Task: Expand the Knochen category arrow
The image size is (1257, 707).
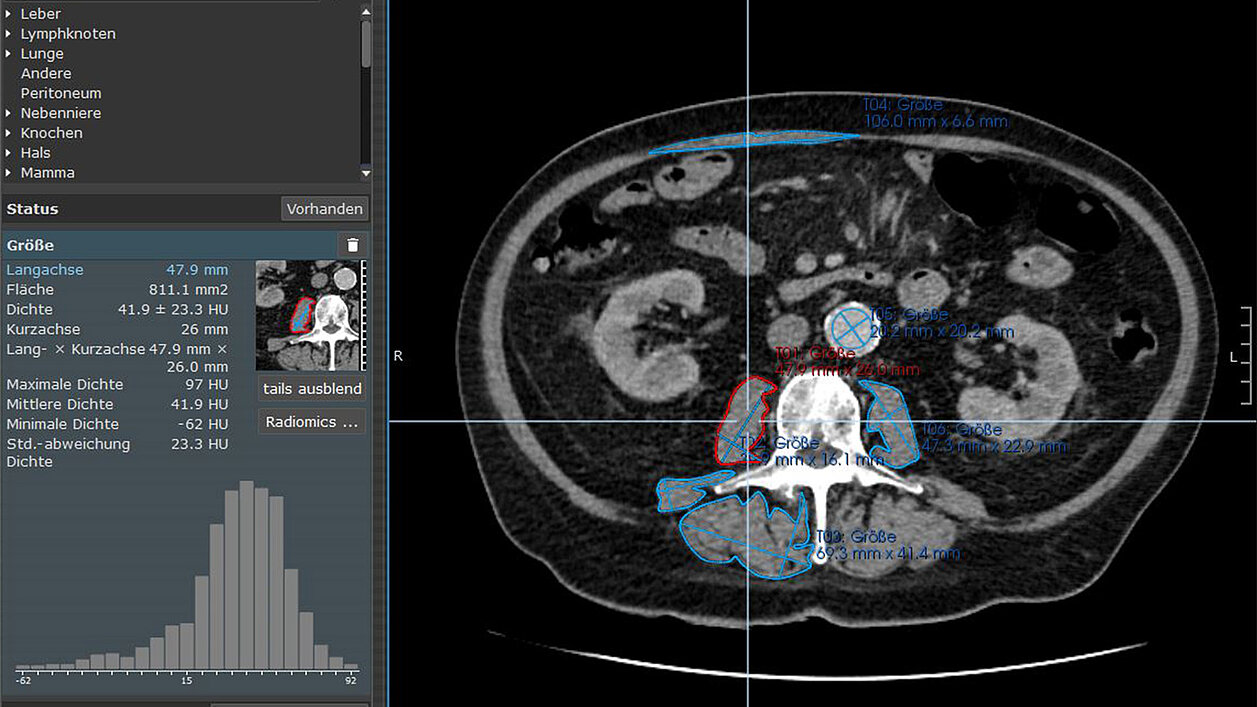Action: 9,133
